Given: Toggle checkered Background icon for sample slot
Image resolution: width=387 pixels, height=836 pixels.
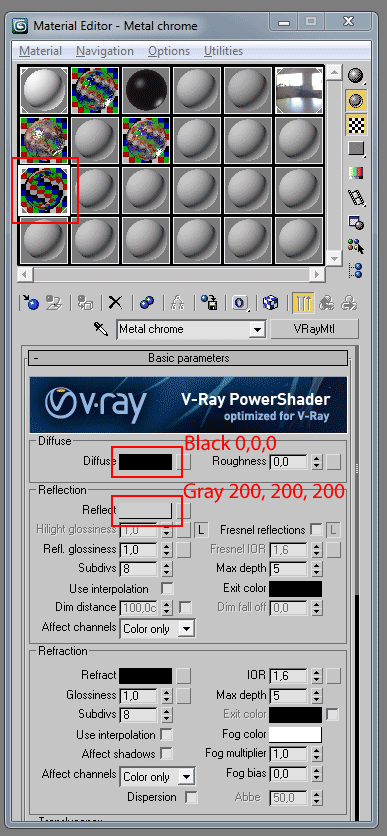Looking at the screenshot, I should click(356, 124).
